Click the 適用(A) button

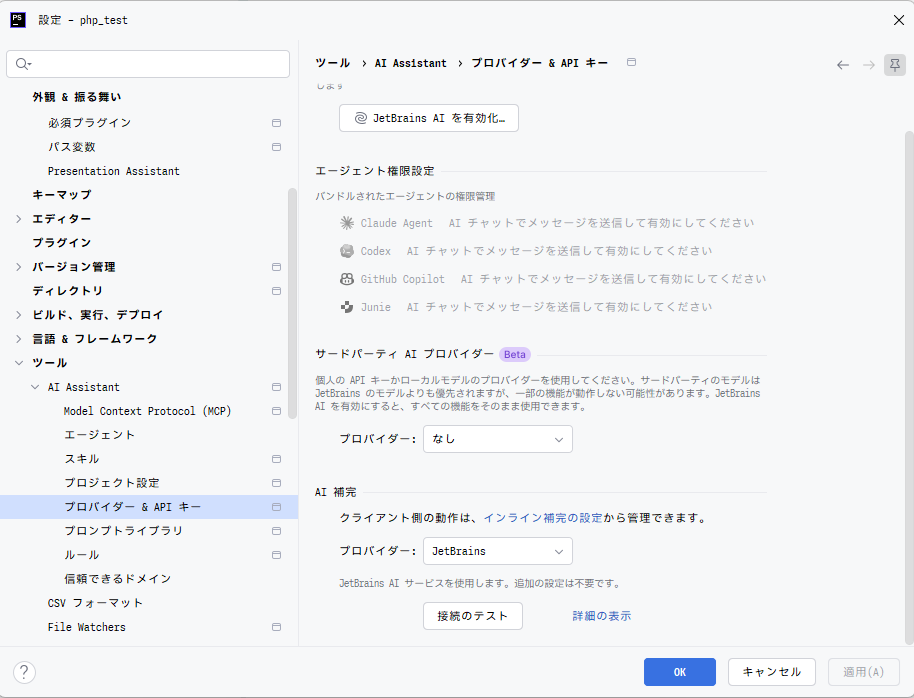pyautogui.click(x=864, y=672)
